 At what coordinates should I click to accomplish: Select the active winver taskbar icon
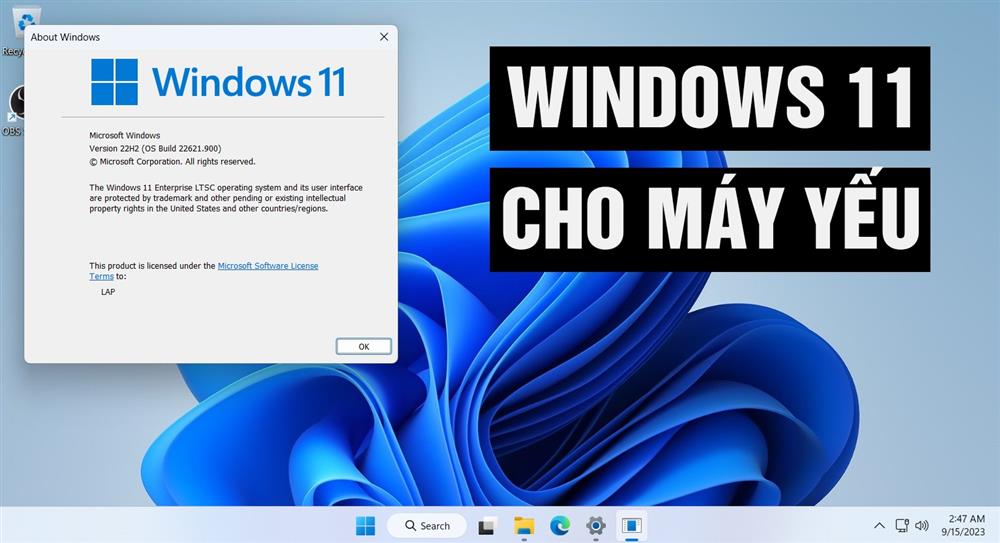tap(631, 526)
